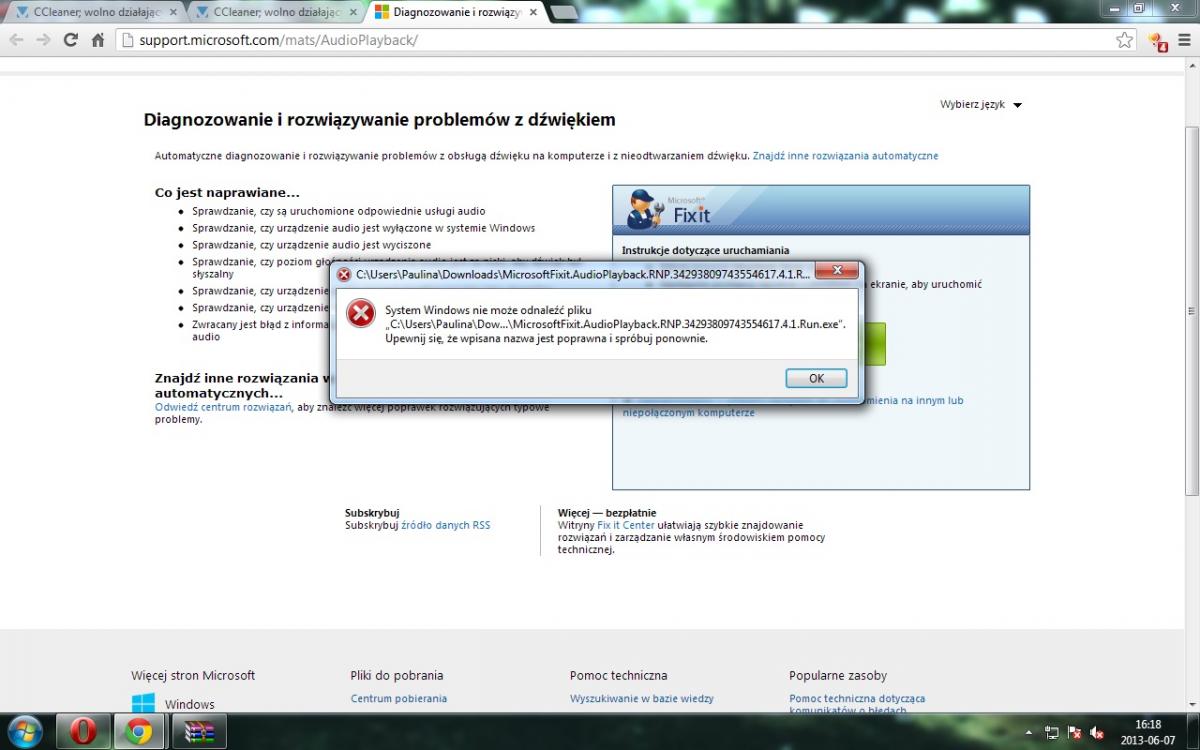Switch to the leftmost CCleaner tab
Screen dimensions: 1200x750
95,12
